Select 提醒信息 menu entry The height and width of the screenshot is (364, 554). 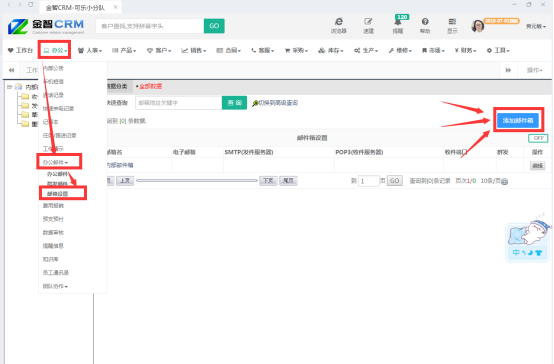pyautogui.click(x=53, y=246)
